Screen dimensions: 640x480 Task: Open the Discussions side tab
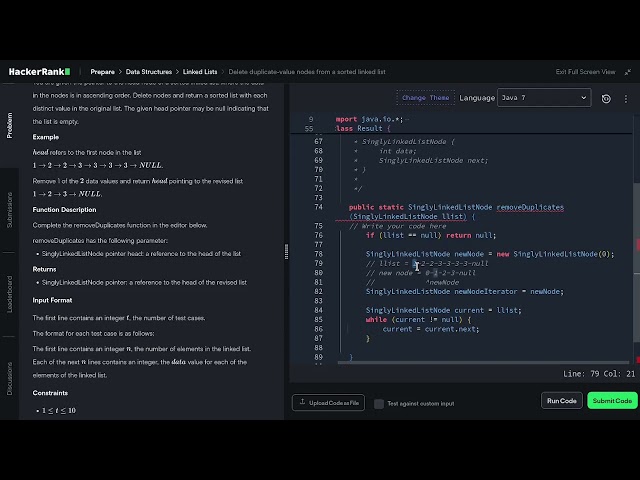tap(9, 378)
